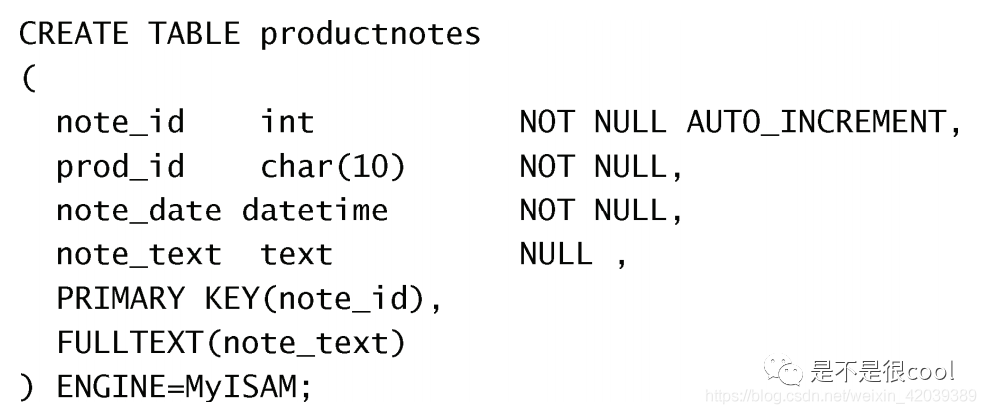Click the text data type after note_text
Screen dimensions: 986x414
pos(296,254)
